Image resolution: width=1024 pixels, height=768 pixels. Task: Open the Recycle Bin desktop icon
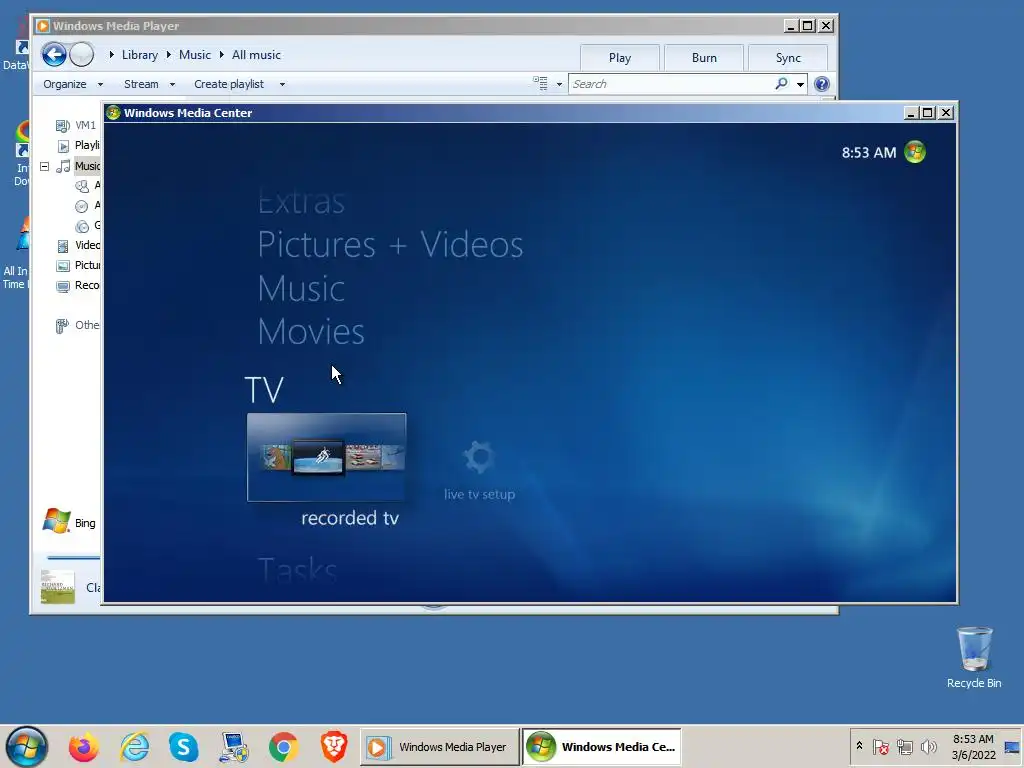pos(974,657)
